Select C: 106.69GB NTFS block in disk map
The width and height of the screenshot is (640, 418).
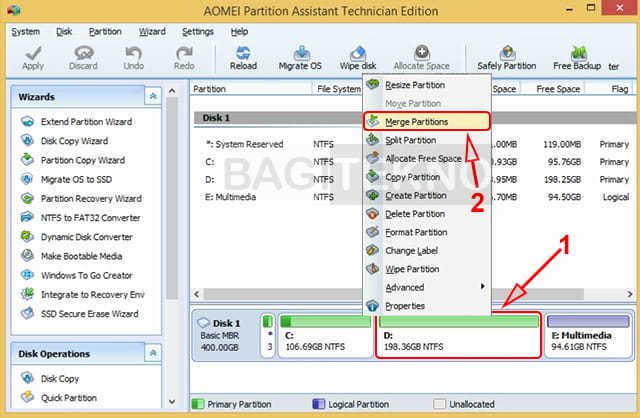pos(325,335)
